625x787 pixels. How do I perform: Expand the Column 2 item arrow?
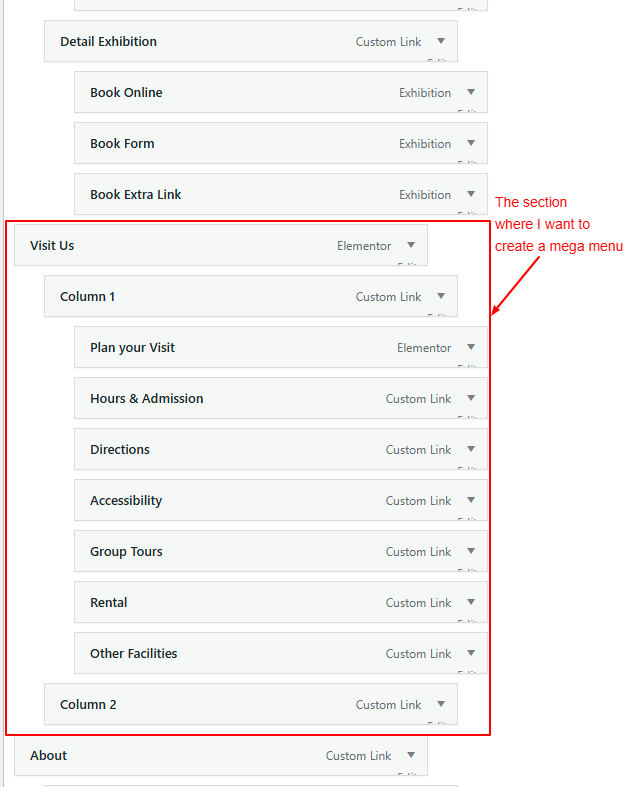(441, 704)
